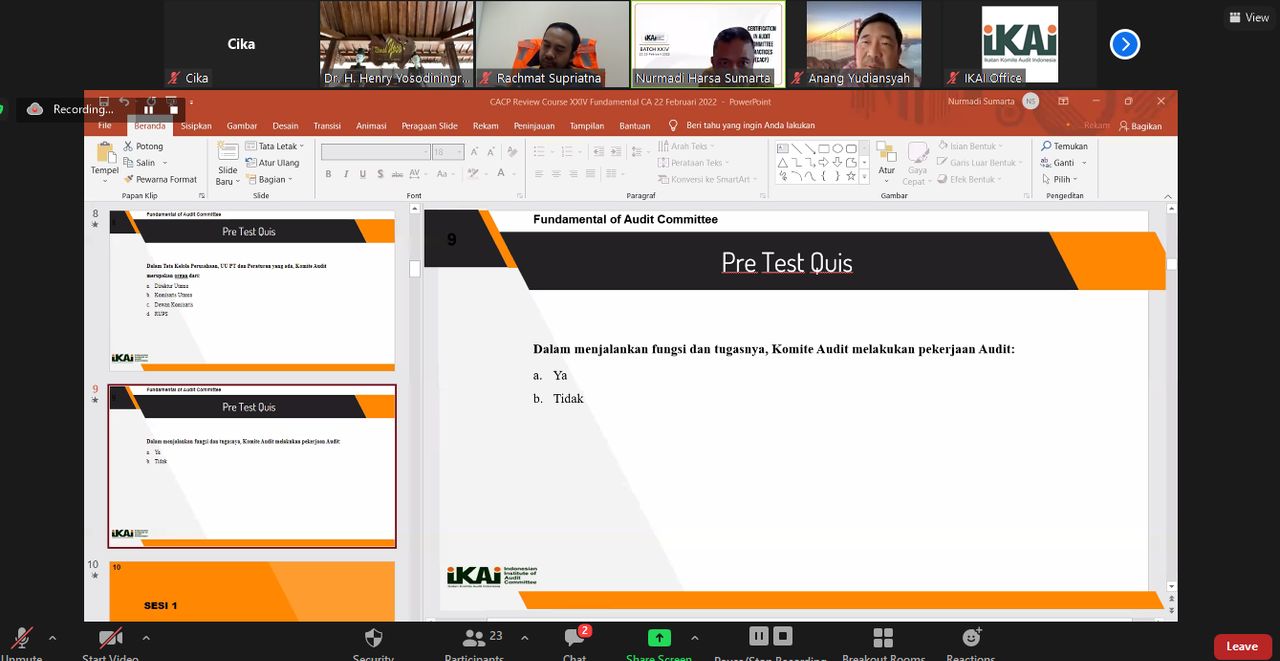Open Bagian section dropdown
Image resolution: width=1280 pixels, height=661 pixels.
(270, 179)
